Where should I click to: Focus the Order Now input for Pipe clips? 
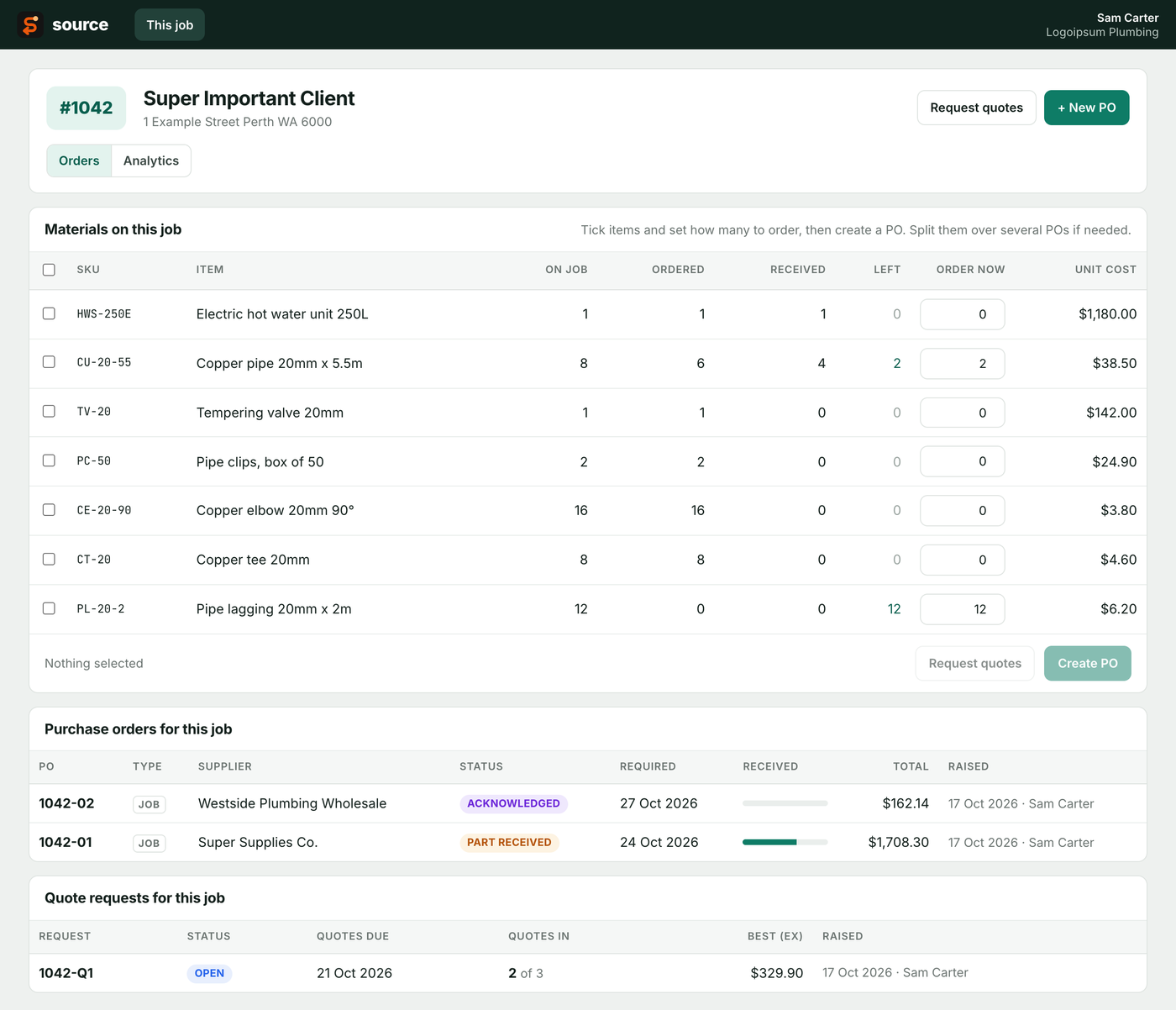pyautogui.click(x=962, y=461)
